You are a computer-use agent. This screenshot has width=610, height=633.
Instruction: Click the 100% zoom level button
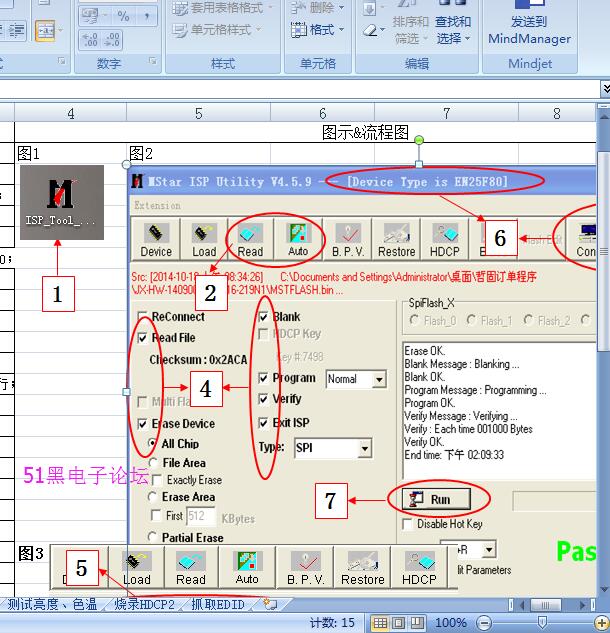click(451, 623)
